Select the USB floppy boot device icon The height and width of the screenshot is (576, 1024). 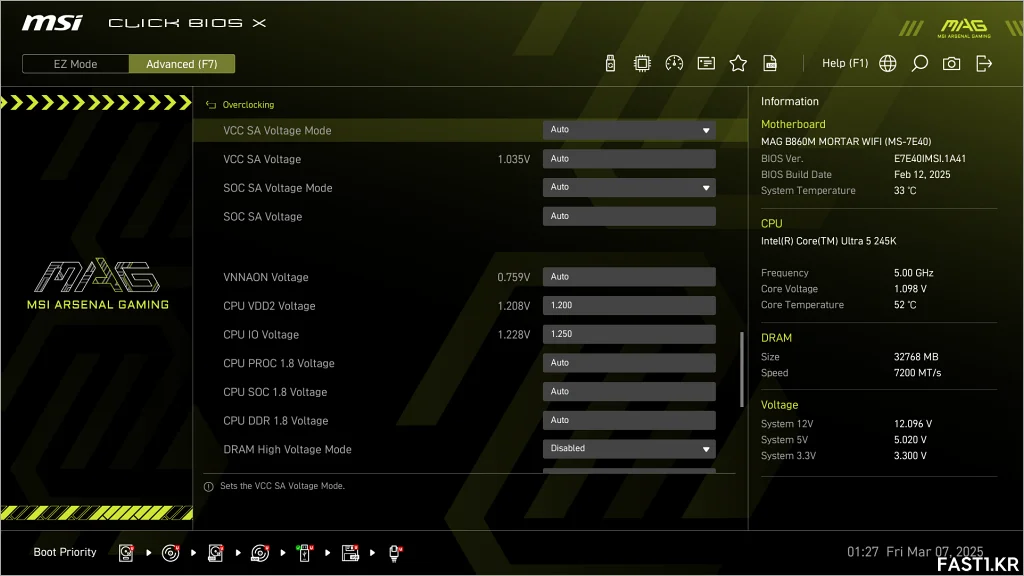(x=350, y=552)
